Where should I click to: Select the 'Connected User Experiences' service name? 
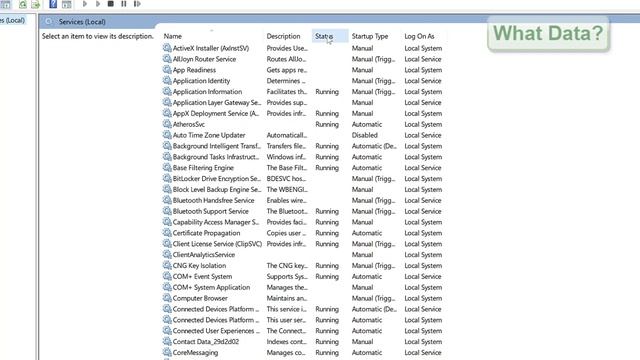click(216, 331)
